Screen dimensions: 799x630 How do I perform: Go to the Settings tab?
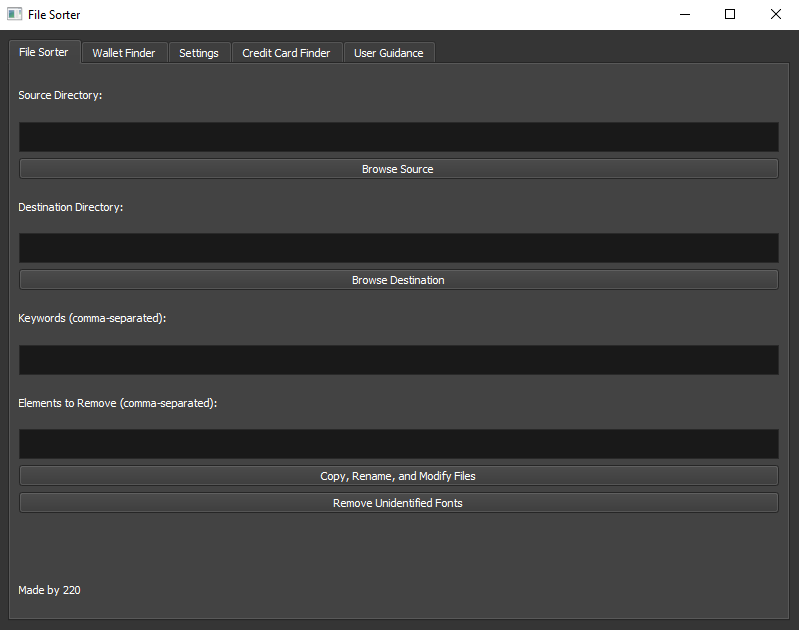click(x=199, y=53)
